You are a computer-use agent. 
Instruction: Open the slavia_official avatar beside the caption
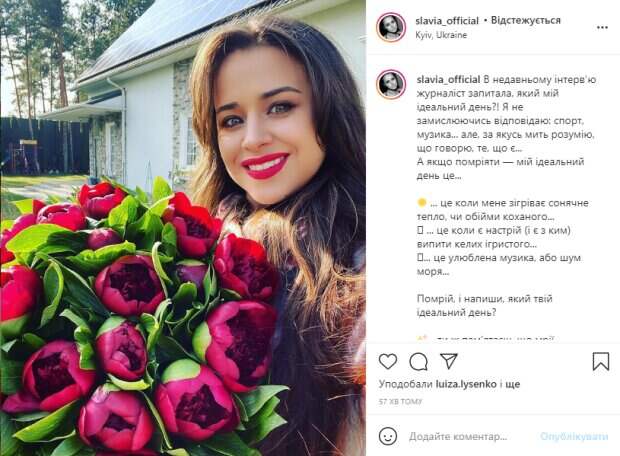pyautogui.click(x=391, y=84)
